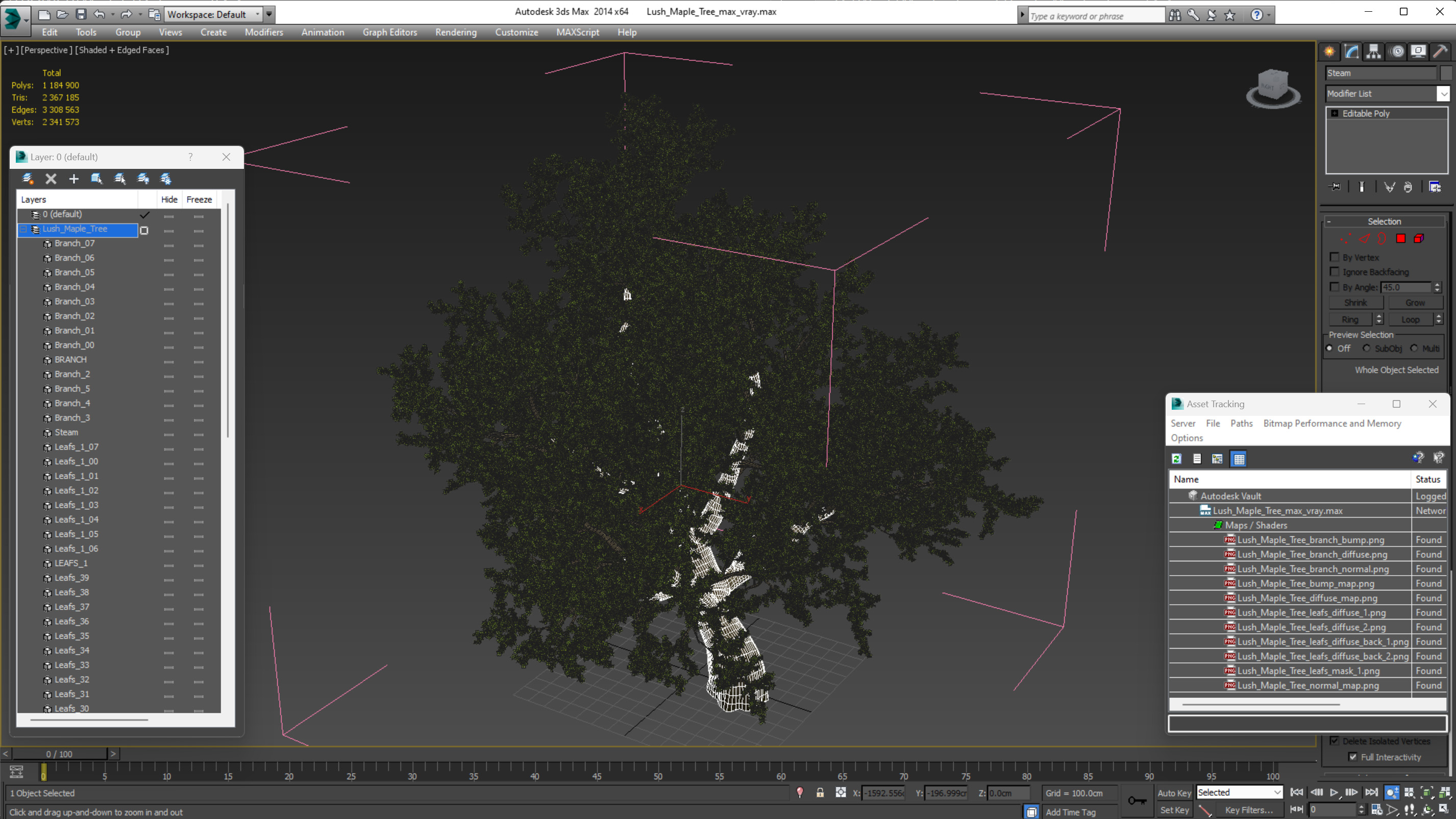The width and height of the screenshot is (1456, 819).
Task: Collapse the Lush_Maple_Tree layer
Action: coord(23,230)
